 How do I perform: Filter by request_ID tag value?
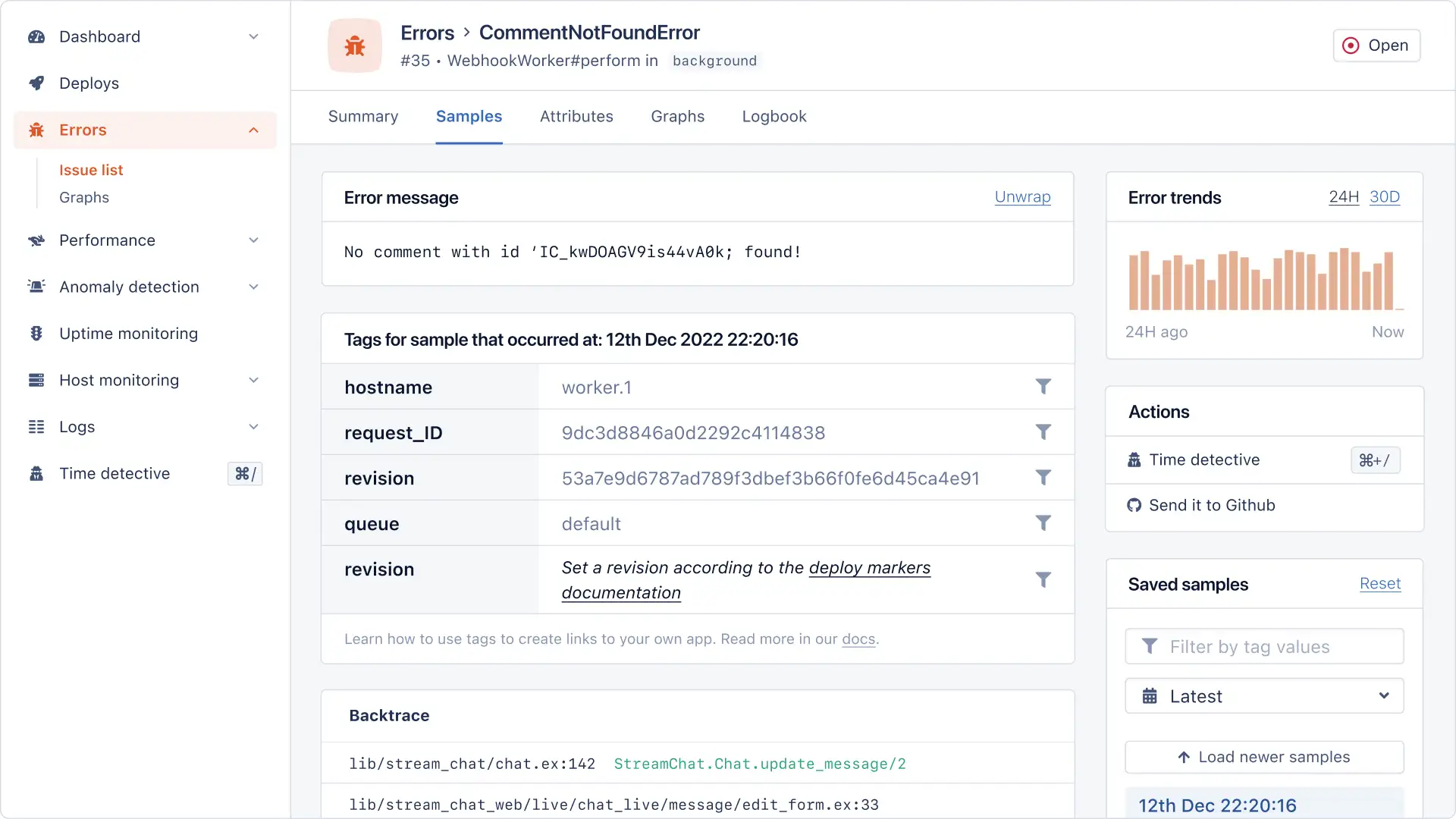(1043, 432)
